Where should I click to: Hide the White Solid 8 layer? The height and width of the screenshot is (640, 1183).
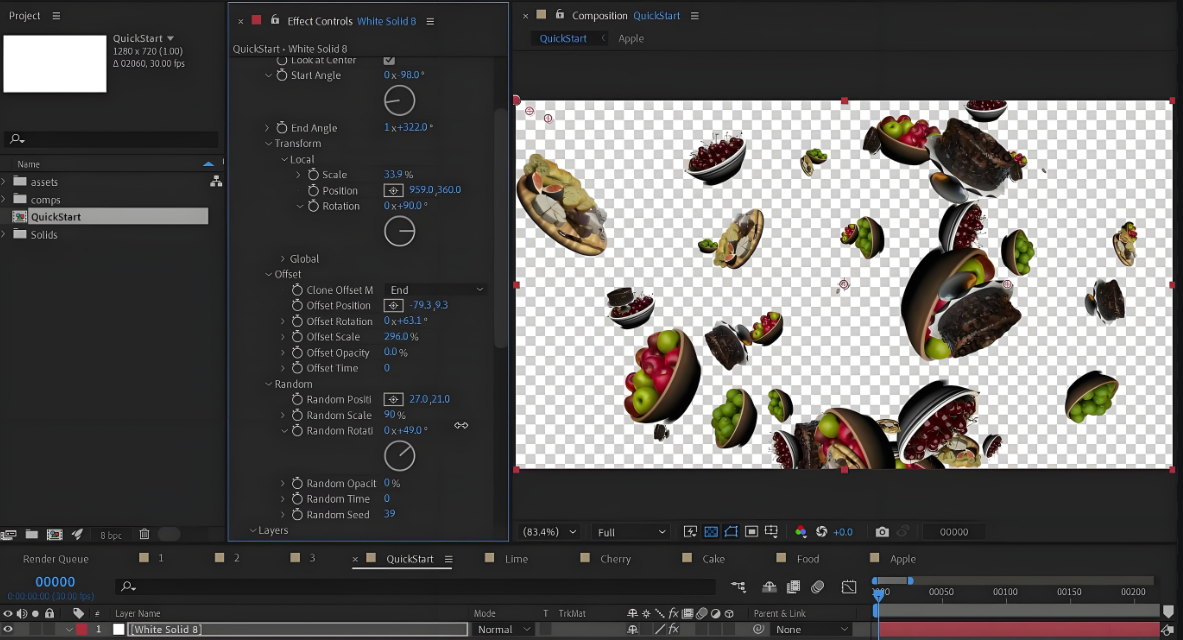tap(8, 629)
